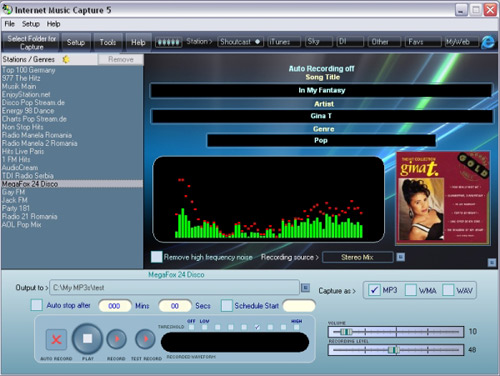This screenshot has height=376, width=500.
Task: Select station AOL Pop Mix
Action: pyautogui.click(x=72, y=225)
